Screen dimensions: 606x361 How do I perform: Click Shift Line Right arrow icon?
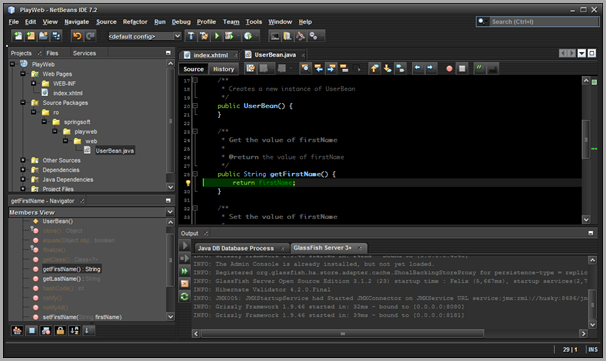(x=430, y=68)
